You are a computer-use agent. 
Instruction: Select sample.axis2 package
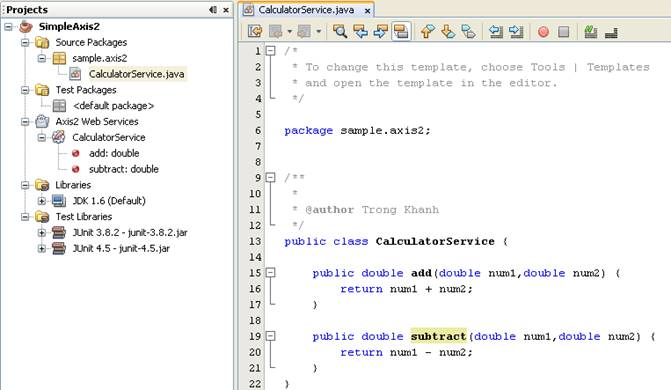100,58
